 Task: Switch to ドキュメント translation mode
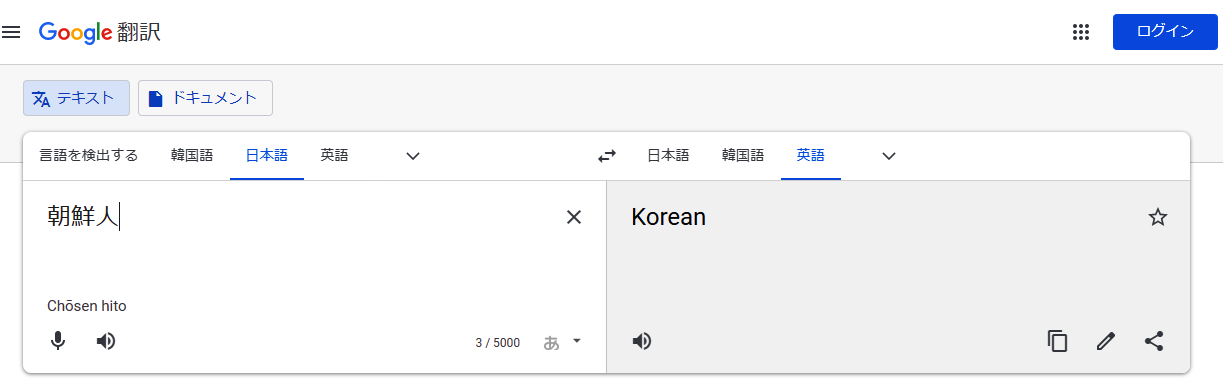tap(205, 98)
